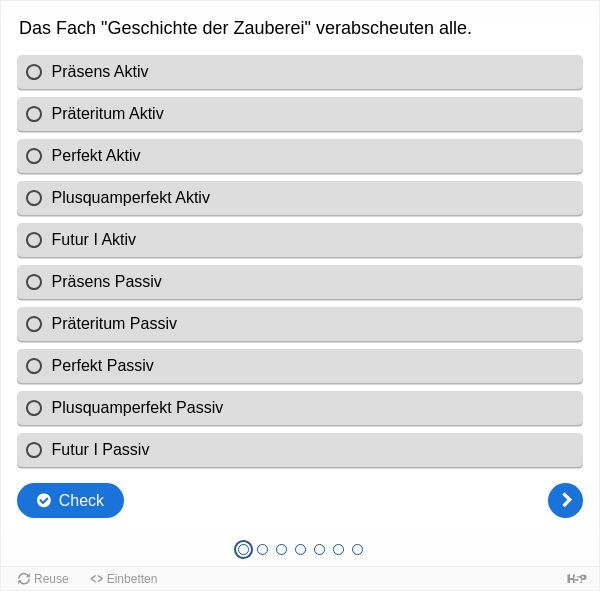Select Perfekt Aktiv radio option

(300, 156)
